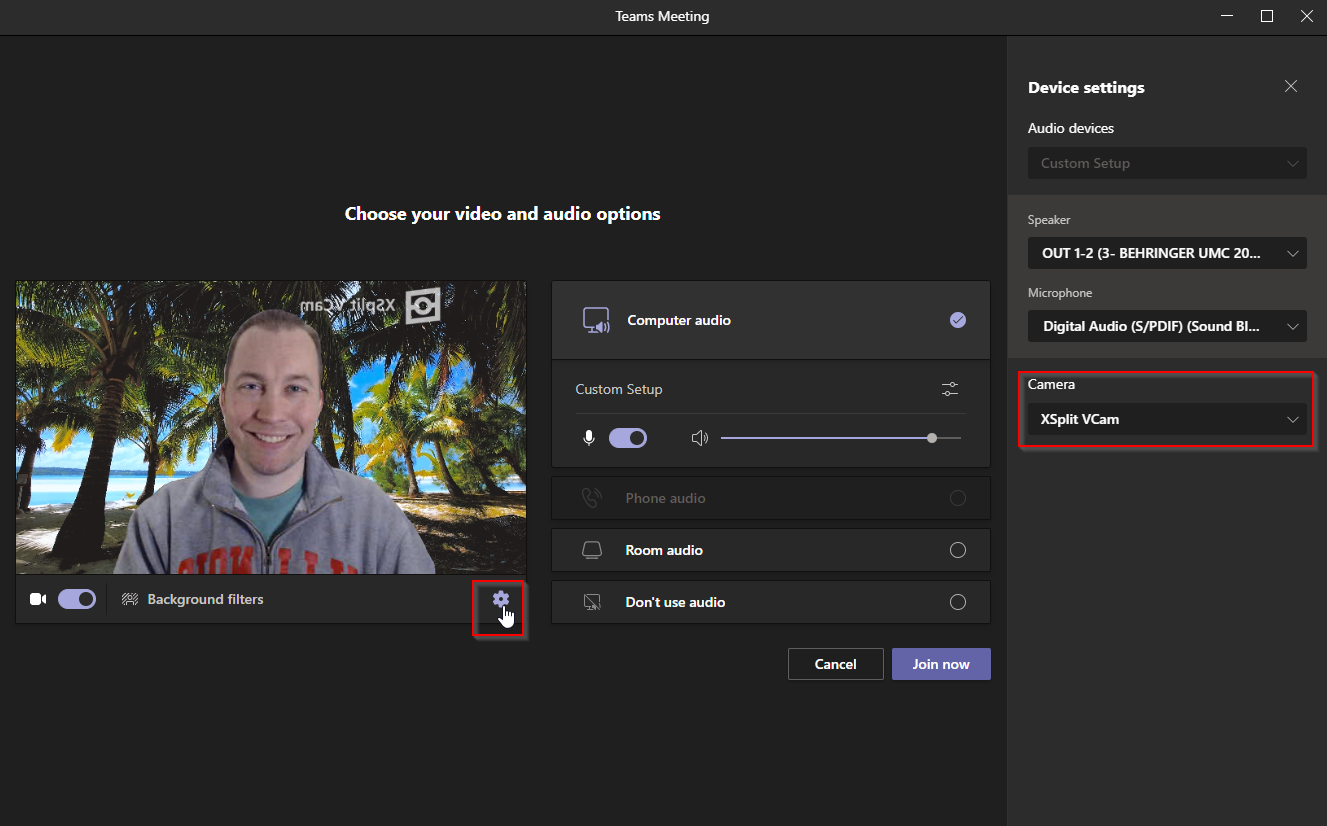The image size is (1327, 826).
Task: Click the Device settings heading
Action: click(x=1086, y=88)
